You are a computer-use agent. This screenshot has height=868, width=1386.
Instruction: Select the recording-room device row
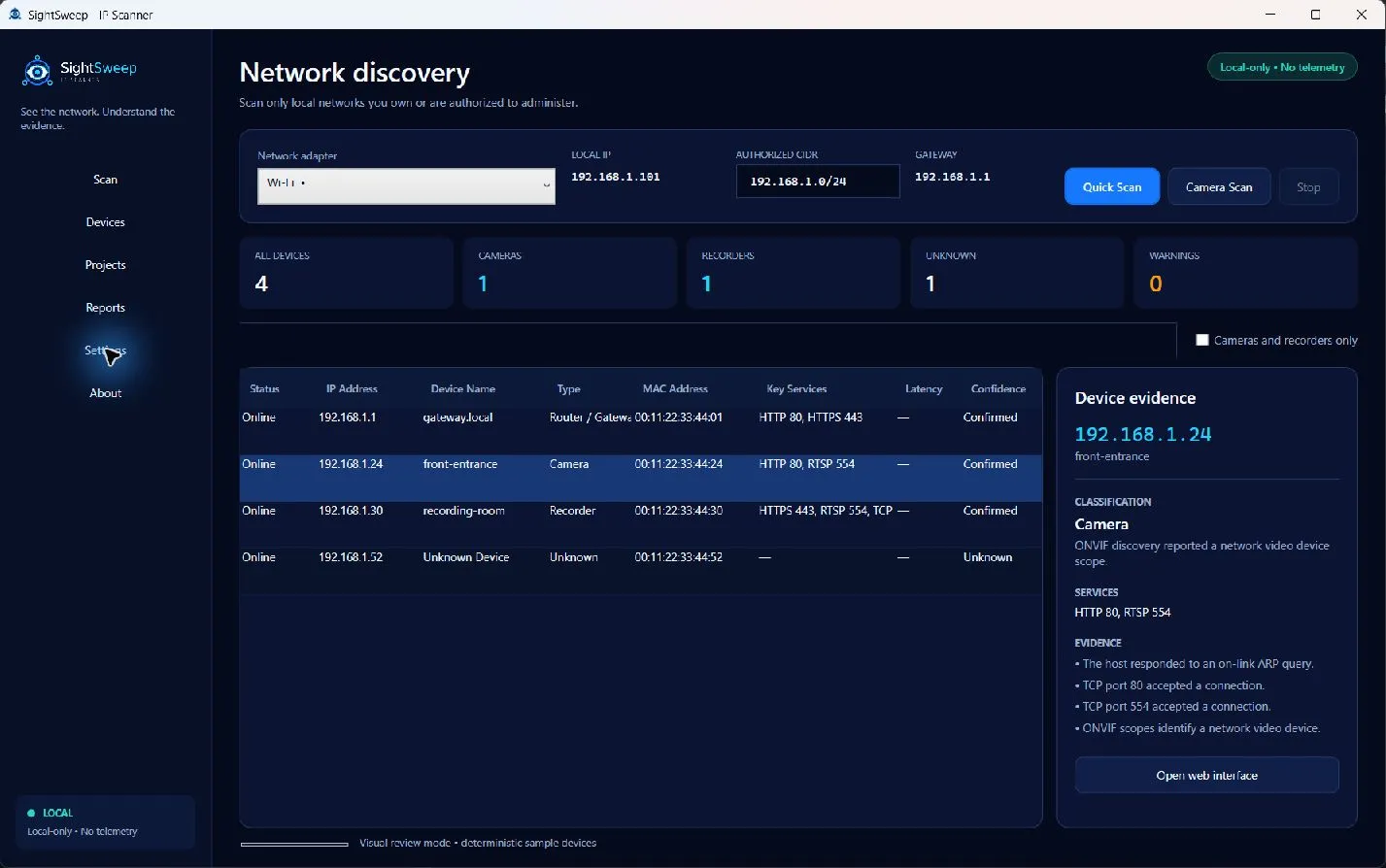point(641,524)
